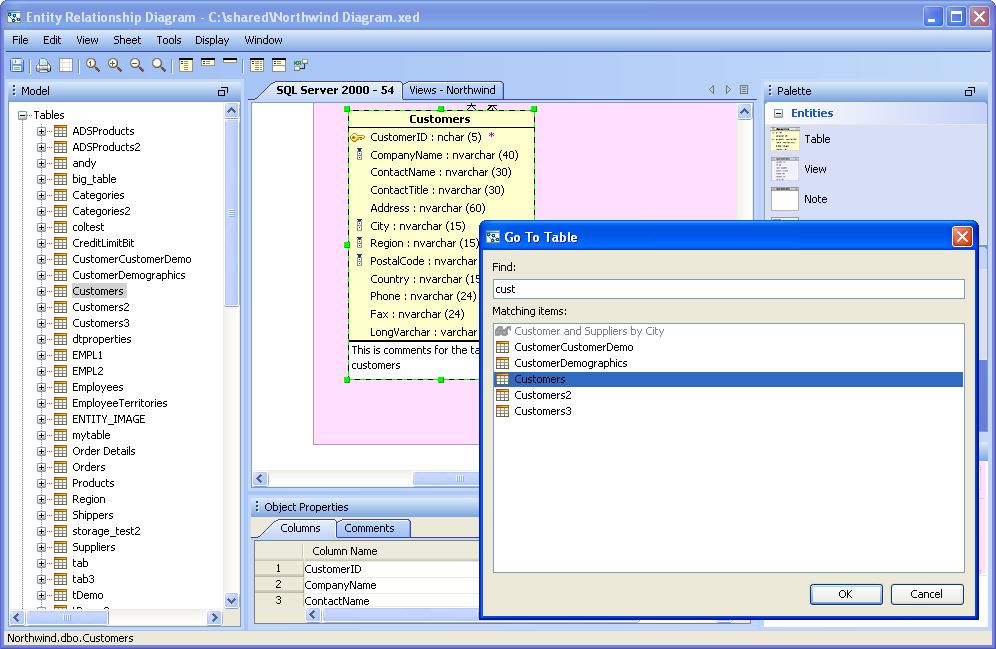
Task: Select the Customers entity title on the diagram
Action: click(x=440, y=119)
